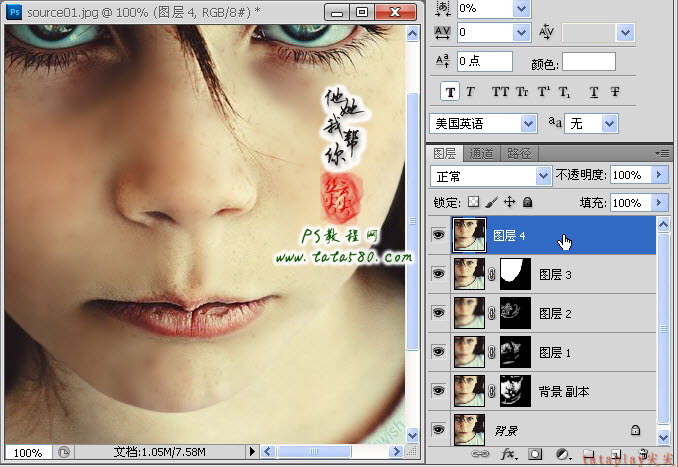The image size is (678, 467).
Task: Click the lock transparent pixels icon
Action: [474, 202]
